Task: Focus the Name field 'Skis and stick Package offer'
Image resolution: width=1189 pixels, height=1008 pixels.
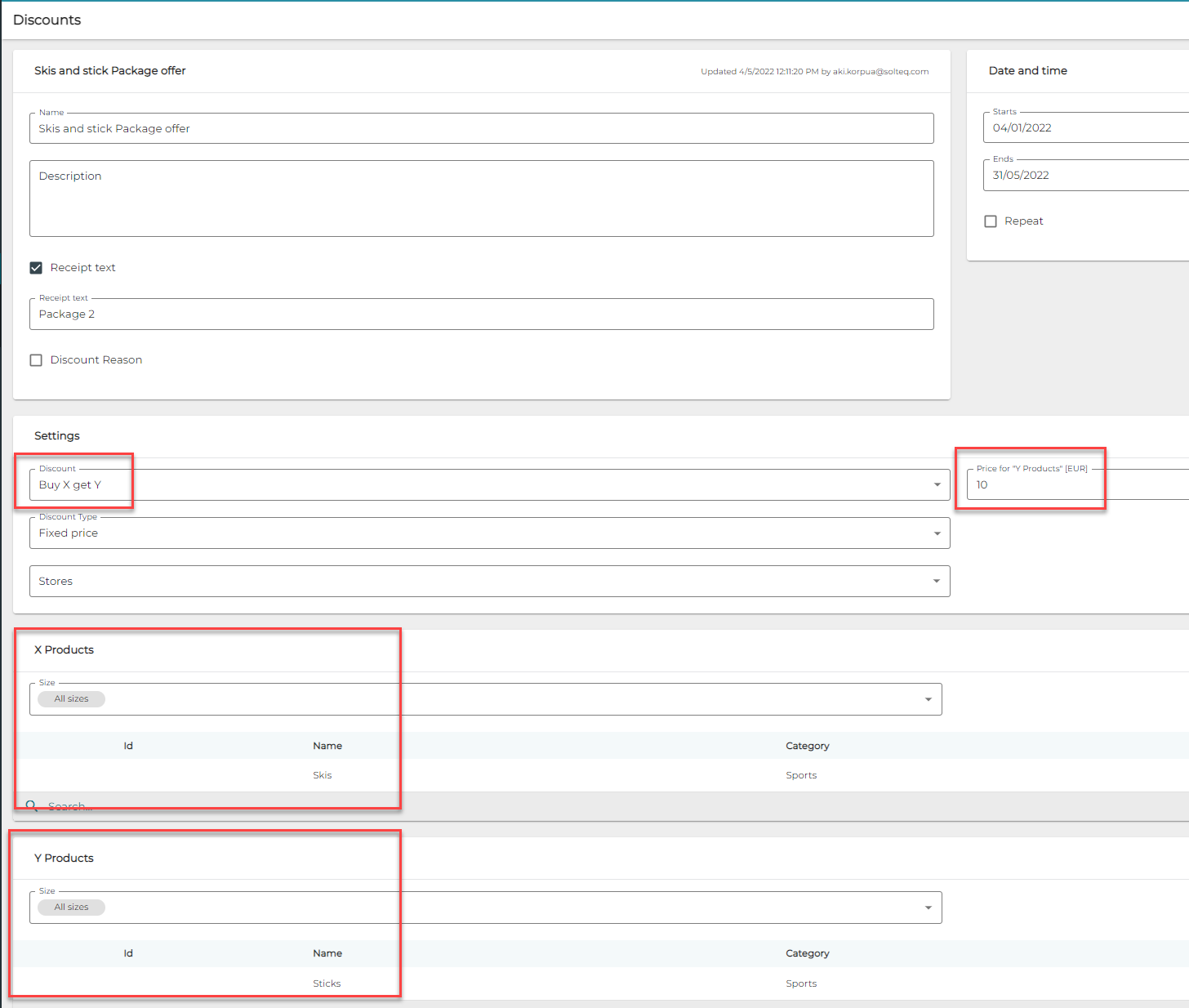Action: click(x=482, y=129)
